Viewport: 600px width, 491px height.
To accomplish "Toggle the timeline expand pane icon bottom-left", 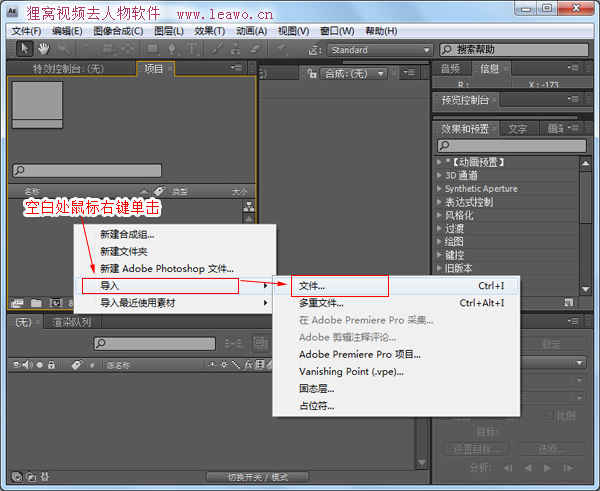I will (16, 477).
